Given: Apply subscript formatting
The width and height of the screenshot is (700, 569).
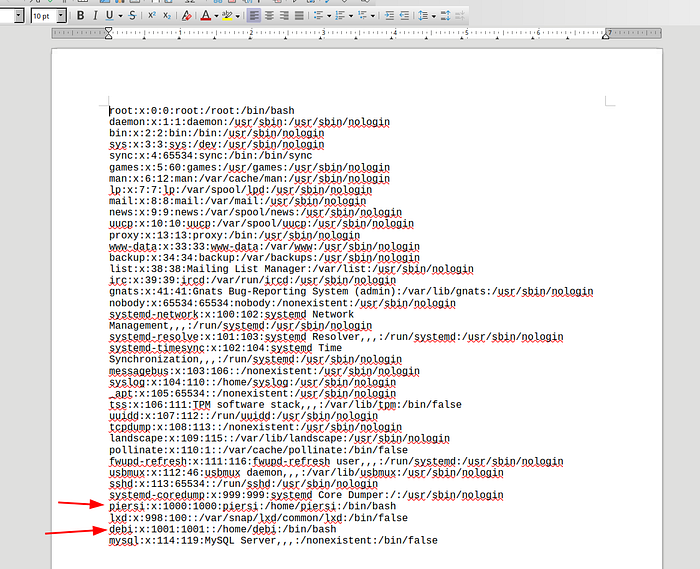Looking at the screenshot, I should 166,16.
